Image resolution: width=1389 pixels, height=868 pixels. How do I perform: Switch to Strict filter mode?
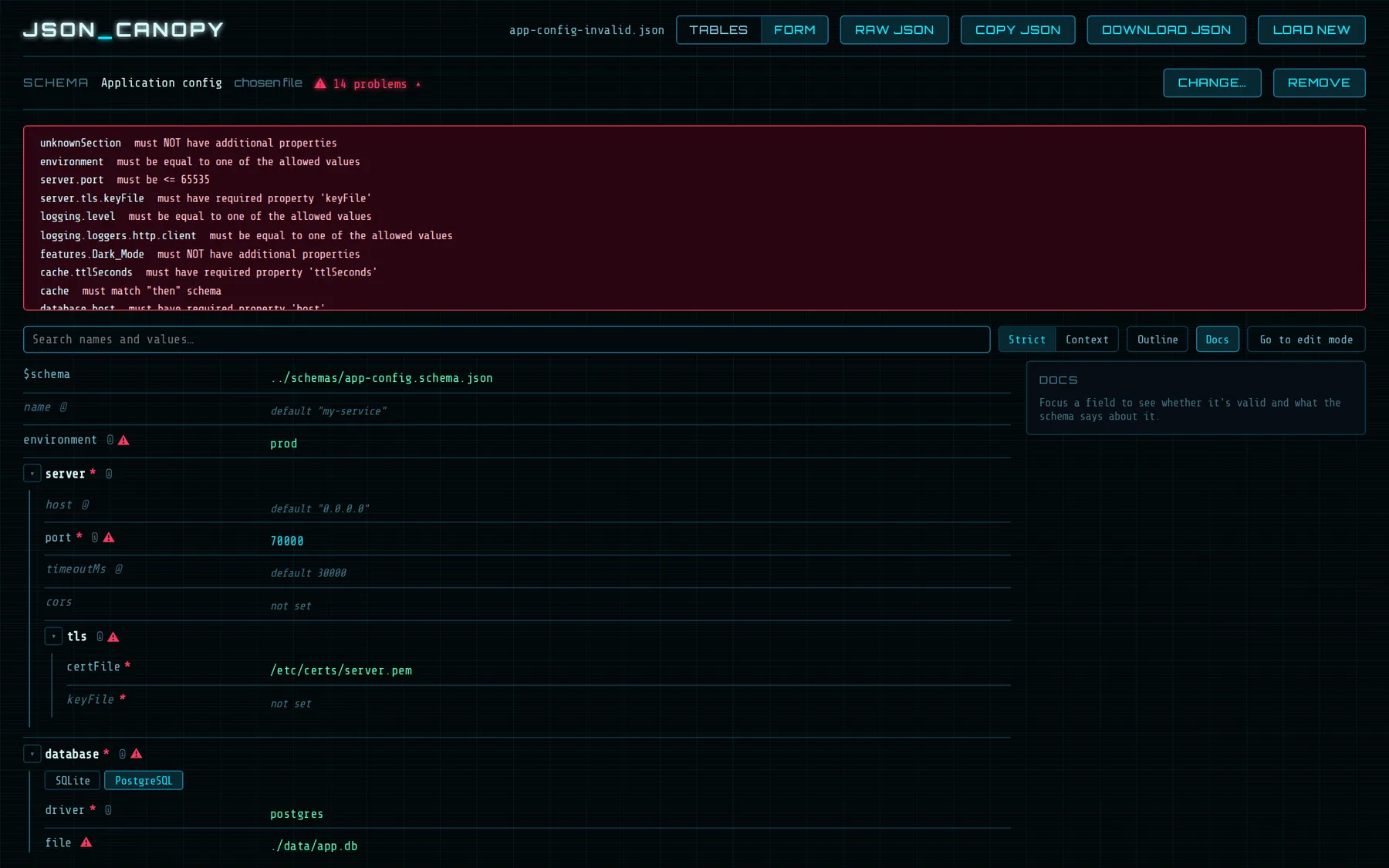click(1027, 339)
